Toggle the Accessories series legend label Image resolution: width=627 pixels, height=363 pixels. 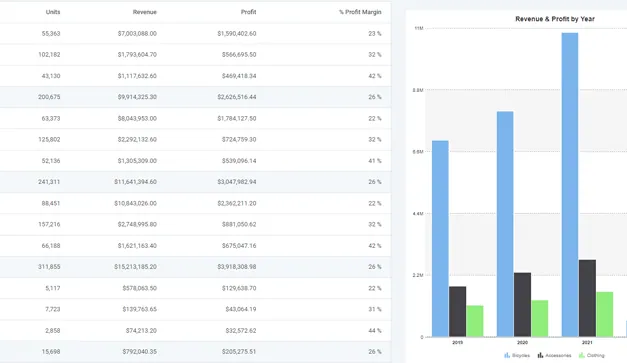[558, 355]
